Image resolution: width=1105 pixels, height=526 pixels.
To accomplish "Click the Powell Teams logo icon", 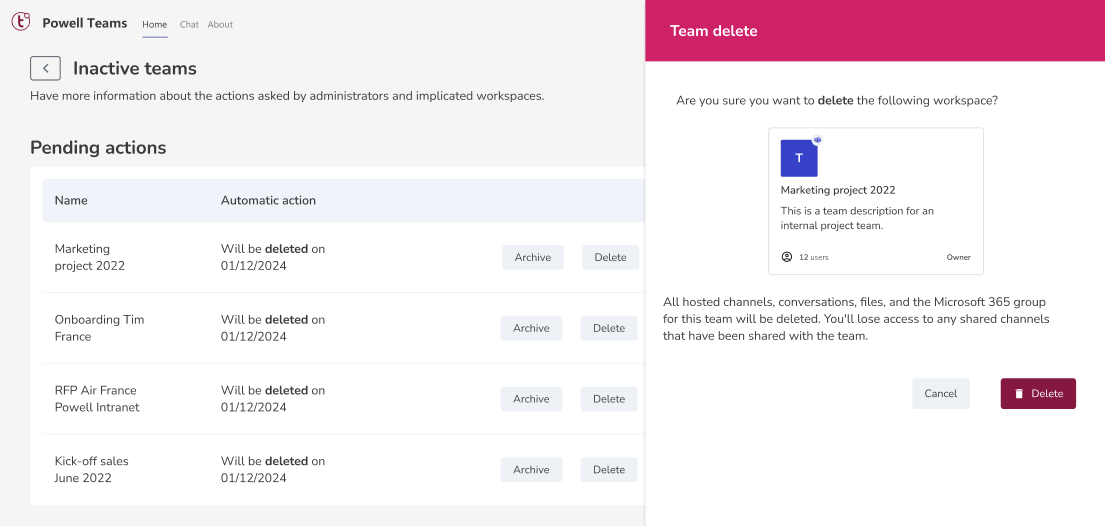I will tap(21, 23).
